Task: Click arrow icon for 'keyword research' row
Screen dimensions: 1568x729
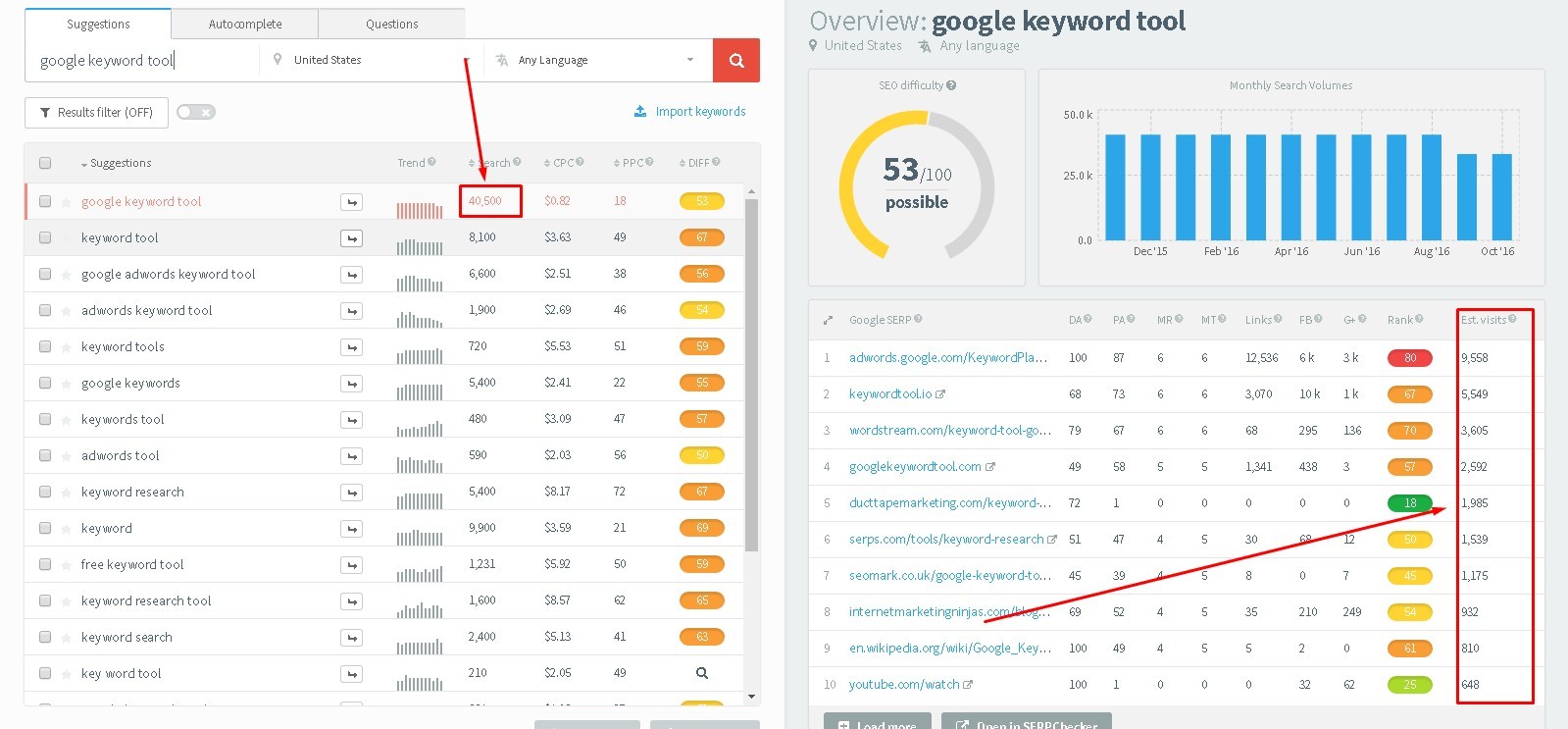Action: tap(352, 493)
